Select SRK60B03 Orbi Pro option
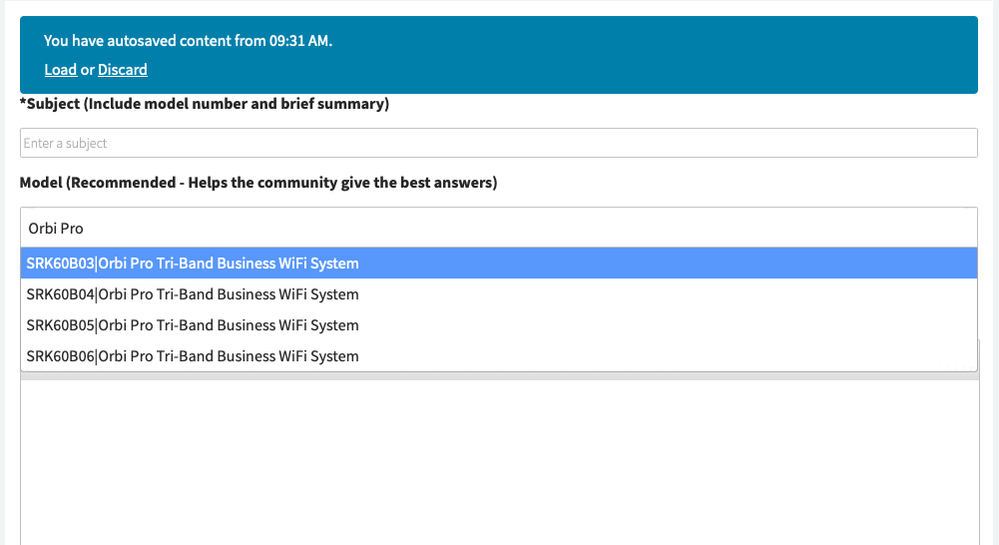Viewport: 999px width, 545px height. [499, 263]
